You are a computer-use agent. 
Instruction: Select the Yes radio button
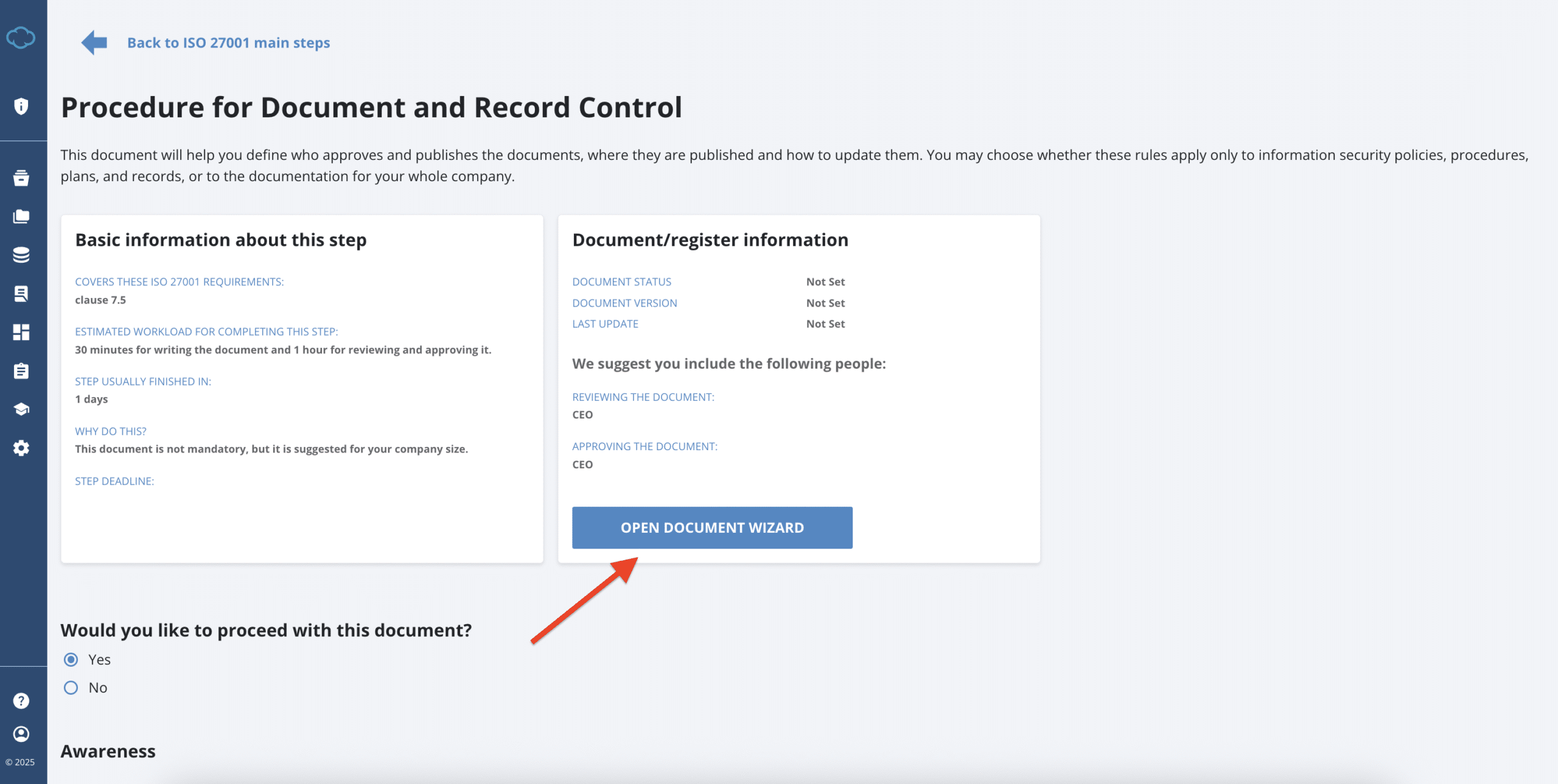[x=71, y=660]
